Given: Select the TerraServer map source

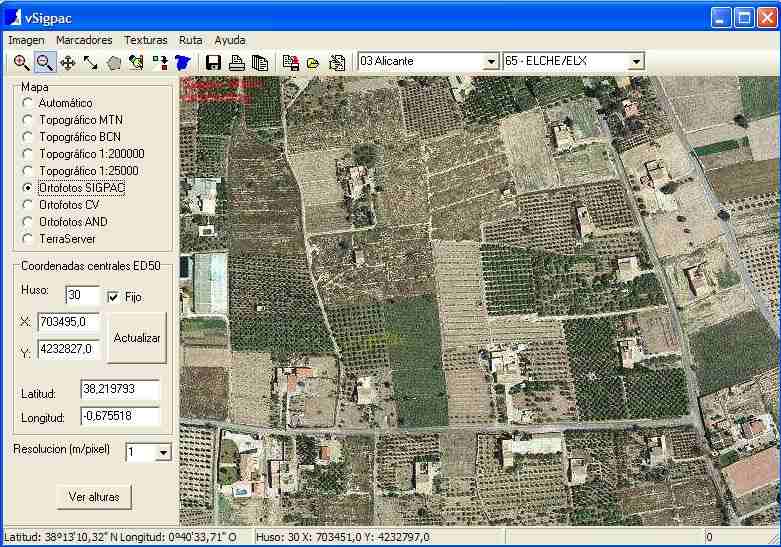Looking at the screenshot, I should pos(28,239).
